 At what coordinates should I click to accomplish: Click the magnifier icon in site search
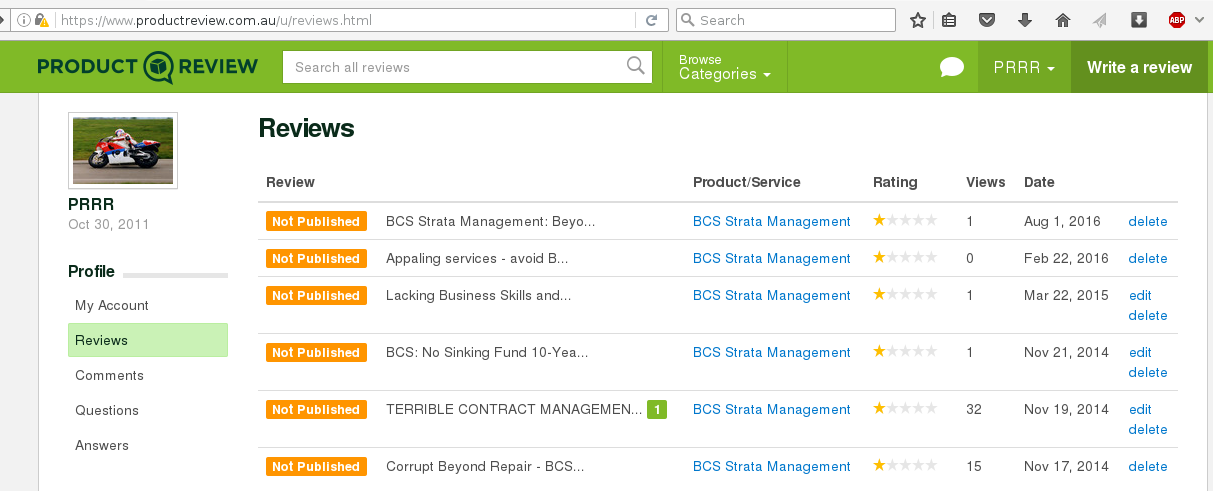[x=635, y=67]
